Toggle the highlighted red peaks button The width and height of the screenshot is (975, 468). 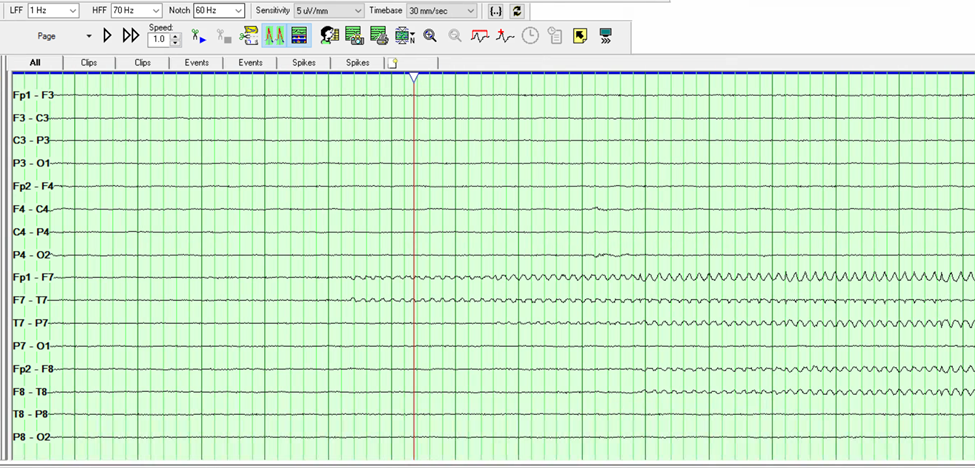coord(274,36)
